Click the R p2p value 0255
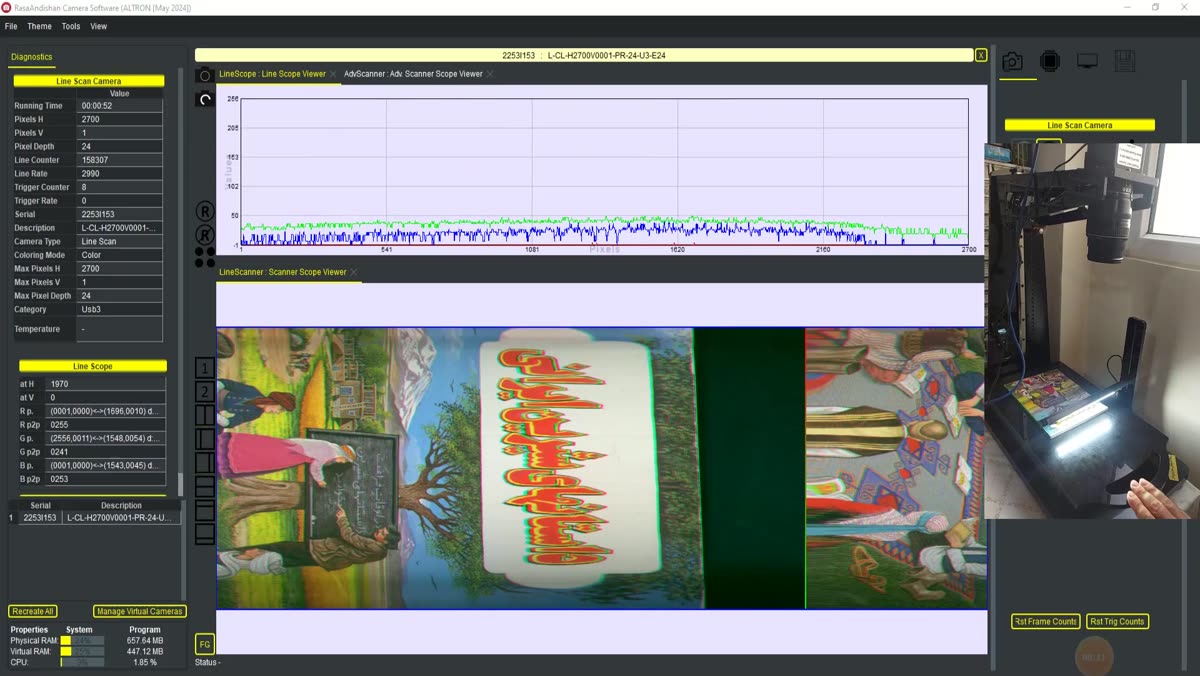Image resolution: width=1200 pixels, height=676 pixels. tap(106, 425)
